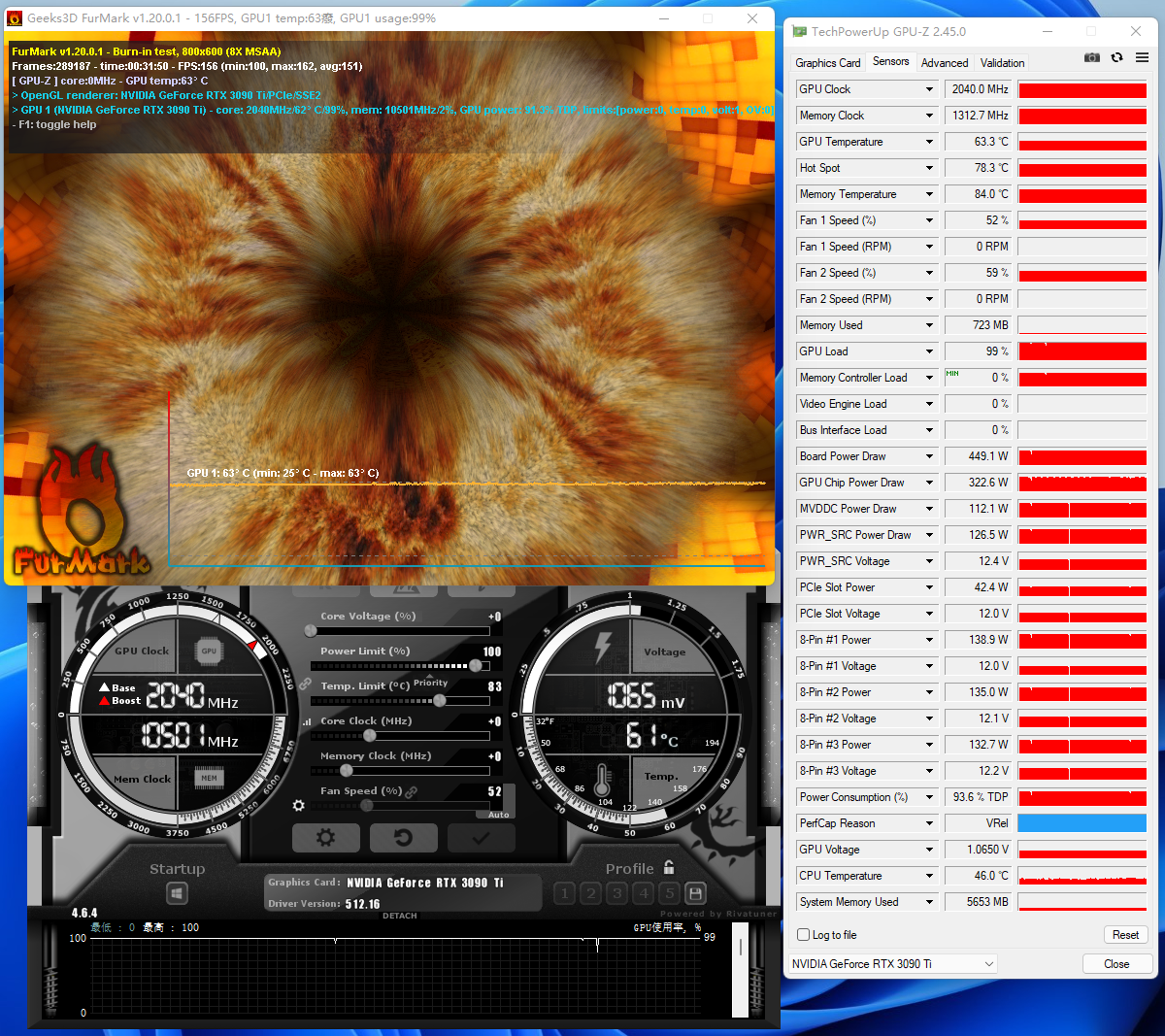Viewport: 1165px width, 1036px height.
Task: Expand the GPU Load sensor dropdown
Action: (x=929, y=351)
